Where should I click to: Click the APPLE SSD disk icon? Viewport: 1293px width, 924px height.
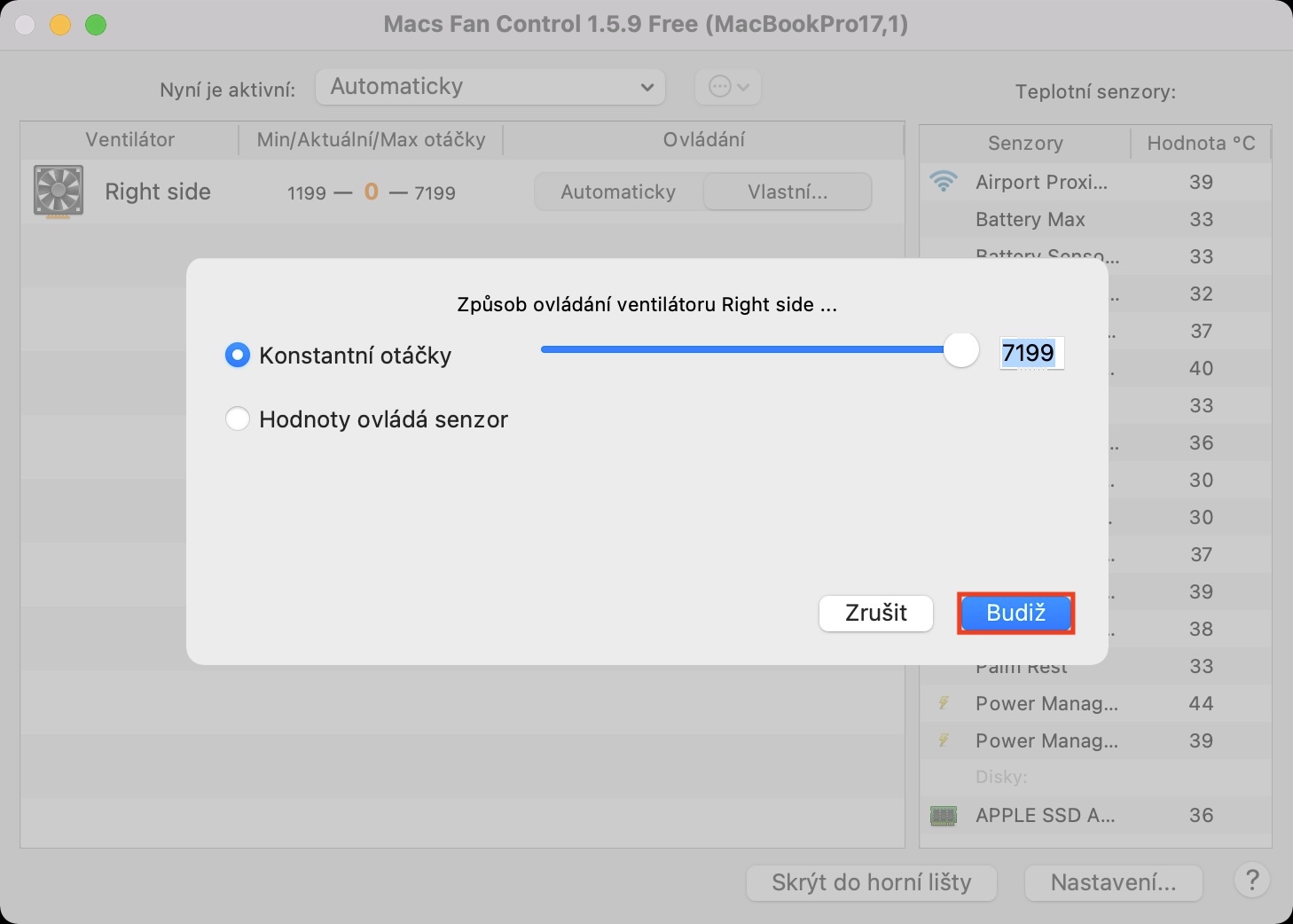943,815
